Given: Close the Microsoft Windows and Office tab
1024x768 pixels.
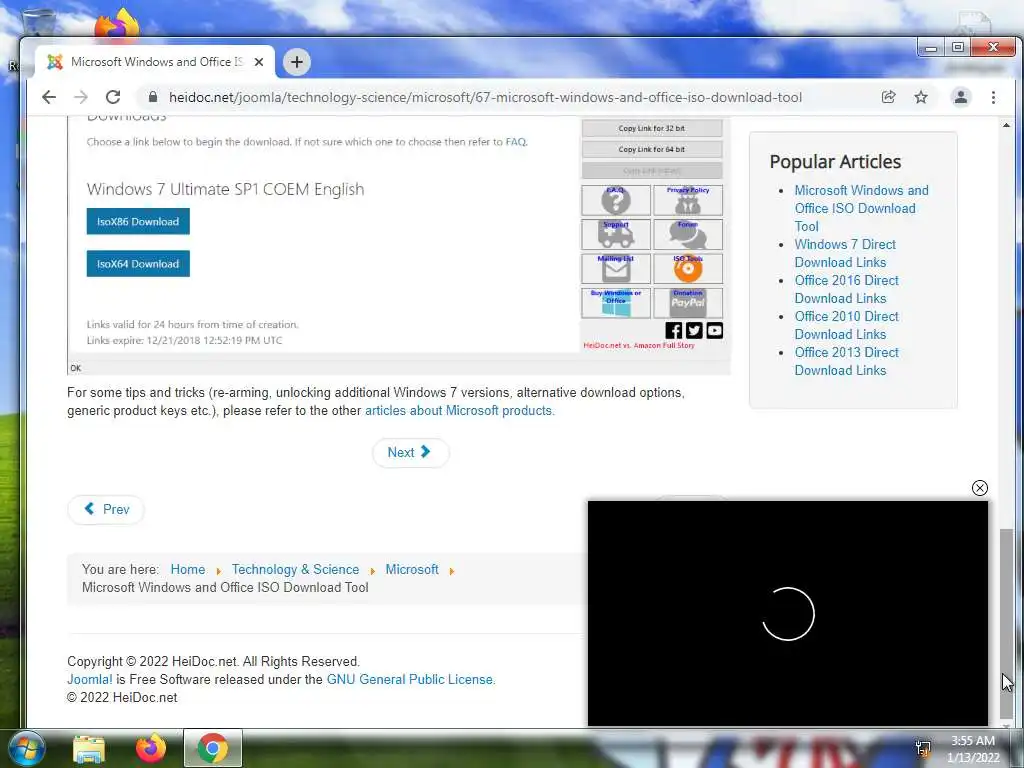Looking at the screenshot, I should coord(259,62).
